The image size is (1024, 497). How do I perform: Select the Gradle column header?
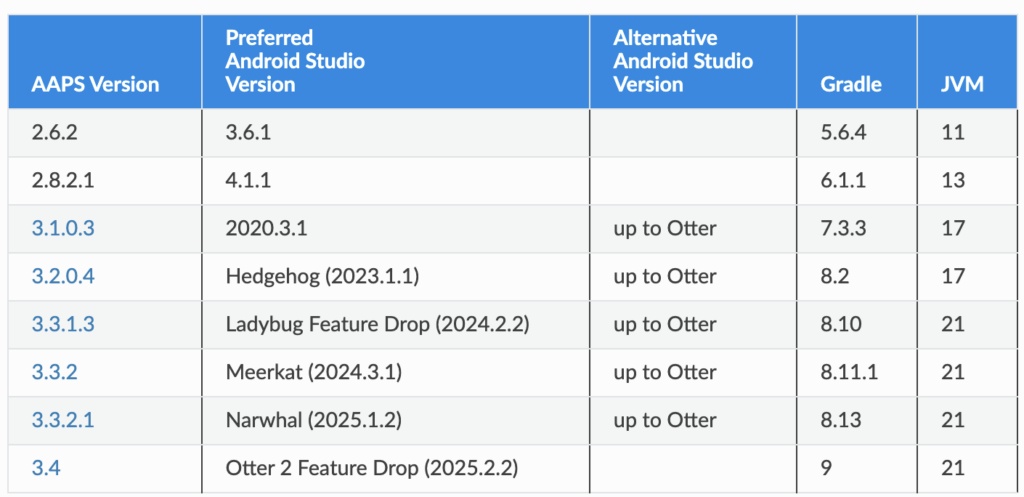(851, 85)
